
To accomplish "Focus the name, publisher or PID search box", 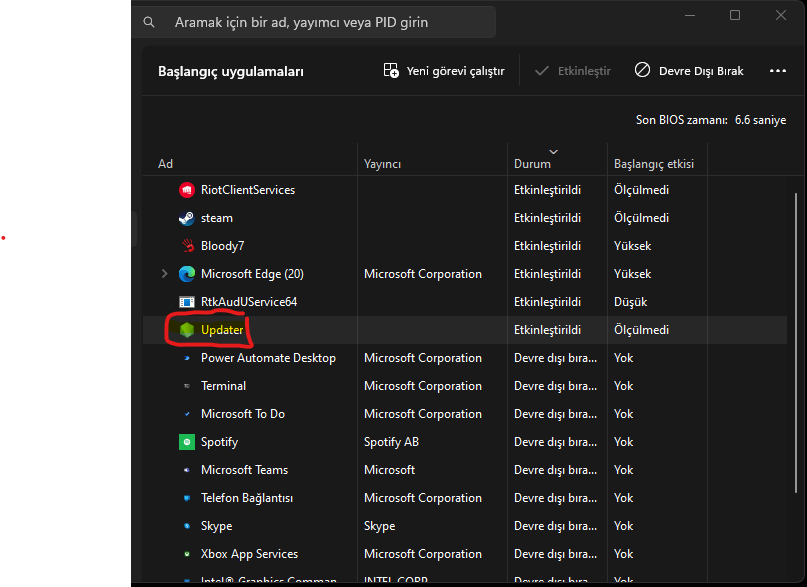I will 314,22.
